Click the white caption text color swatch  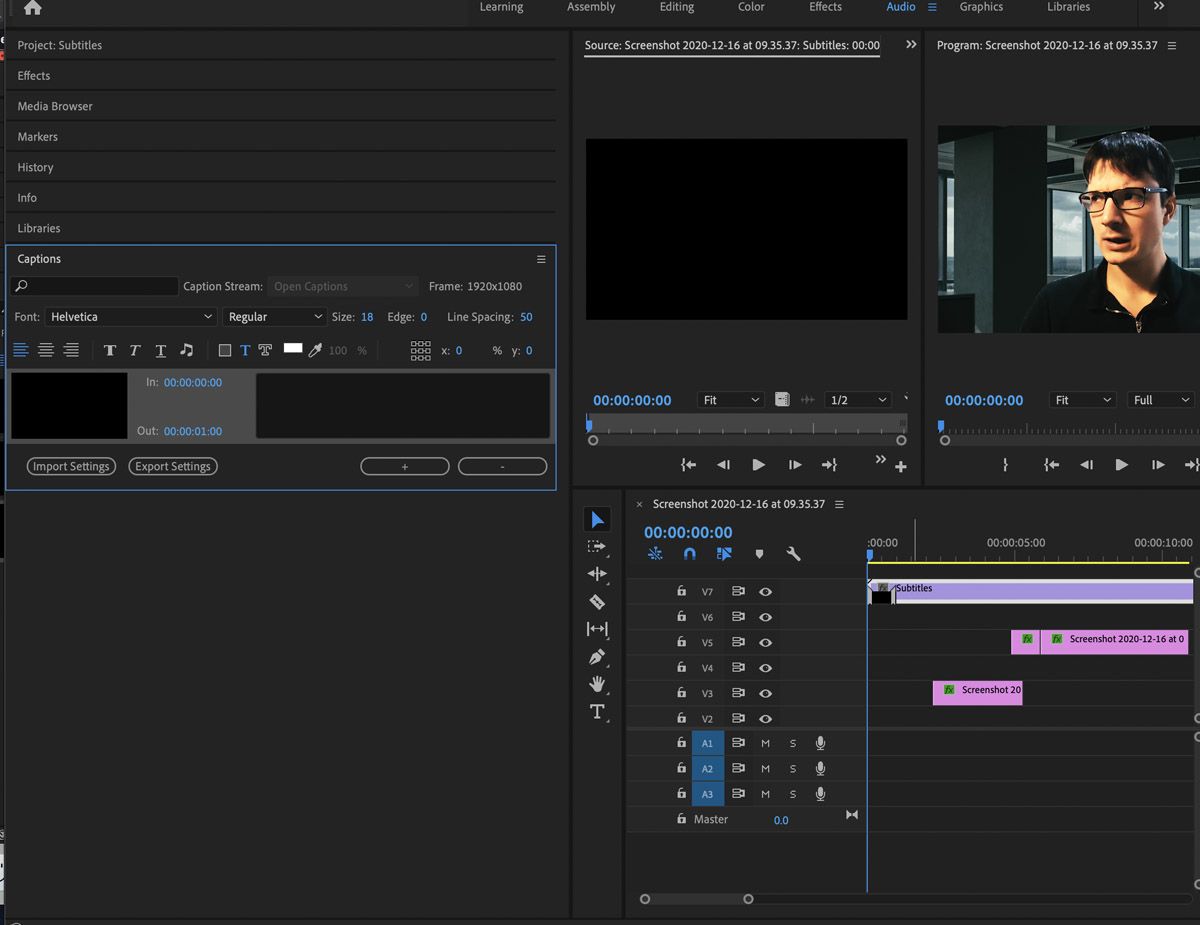293,349
